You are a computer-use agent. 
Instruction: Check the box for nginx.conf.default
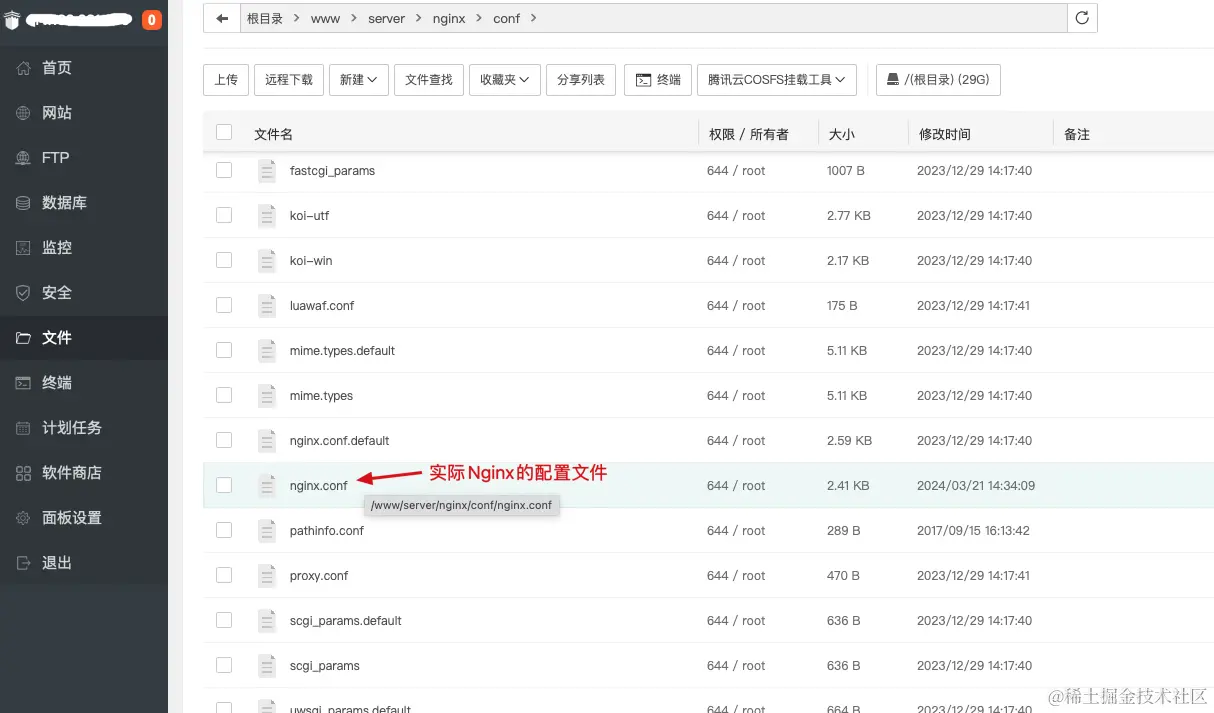pos(224,440)
